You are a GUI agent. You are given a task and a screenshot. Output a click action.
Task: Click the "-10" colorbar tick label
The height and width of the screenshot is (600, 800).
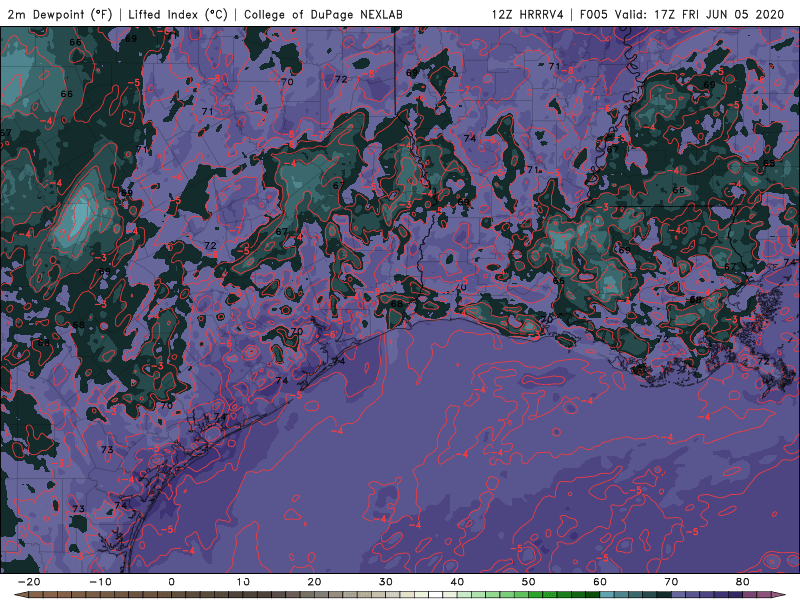100,582
